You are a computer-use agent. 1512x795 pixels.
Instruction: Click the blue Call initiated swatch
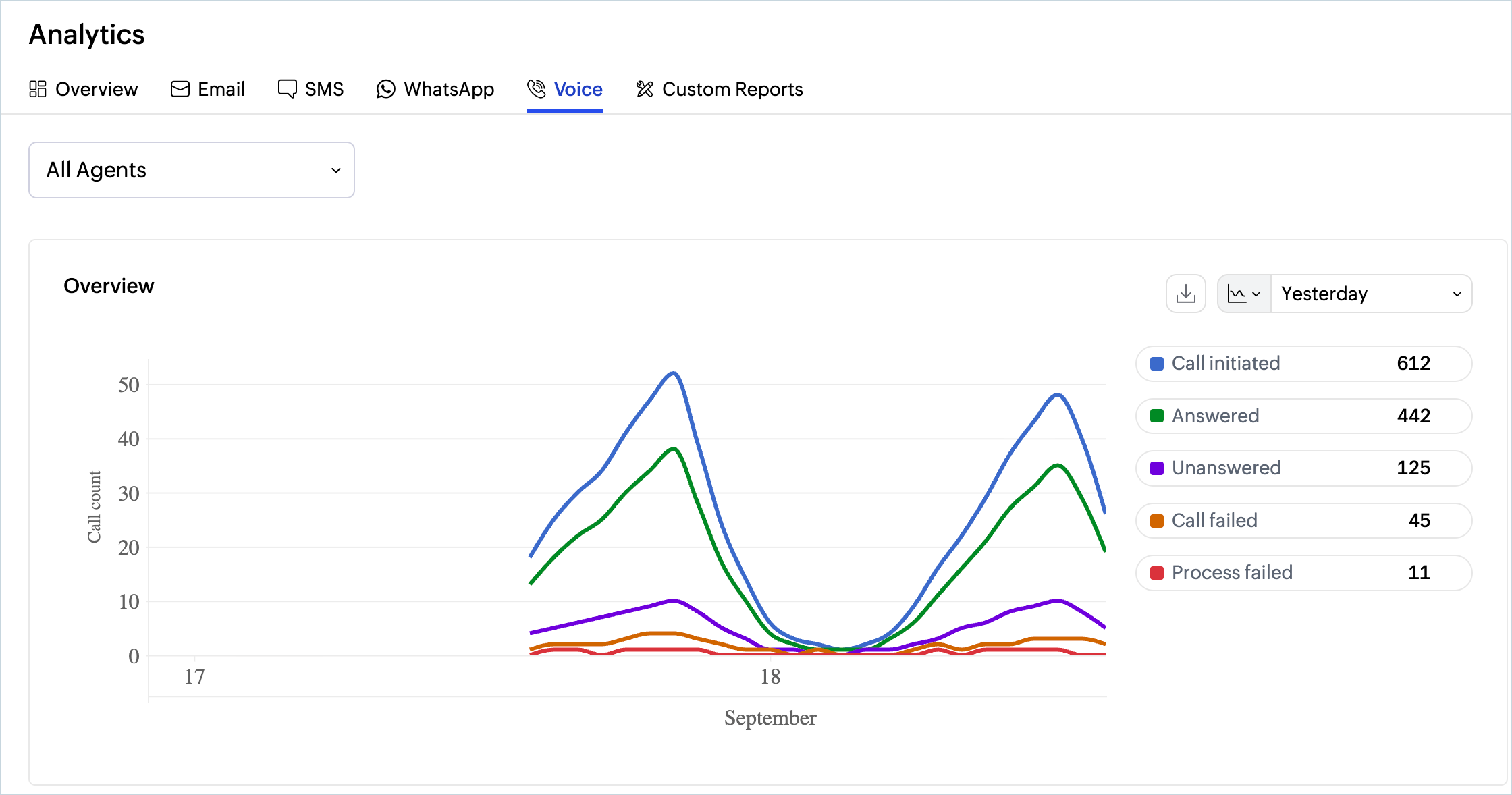click(x=1157, y=364)
